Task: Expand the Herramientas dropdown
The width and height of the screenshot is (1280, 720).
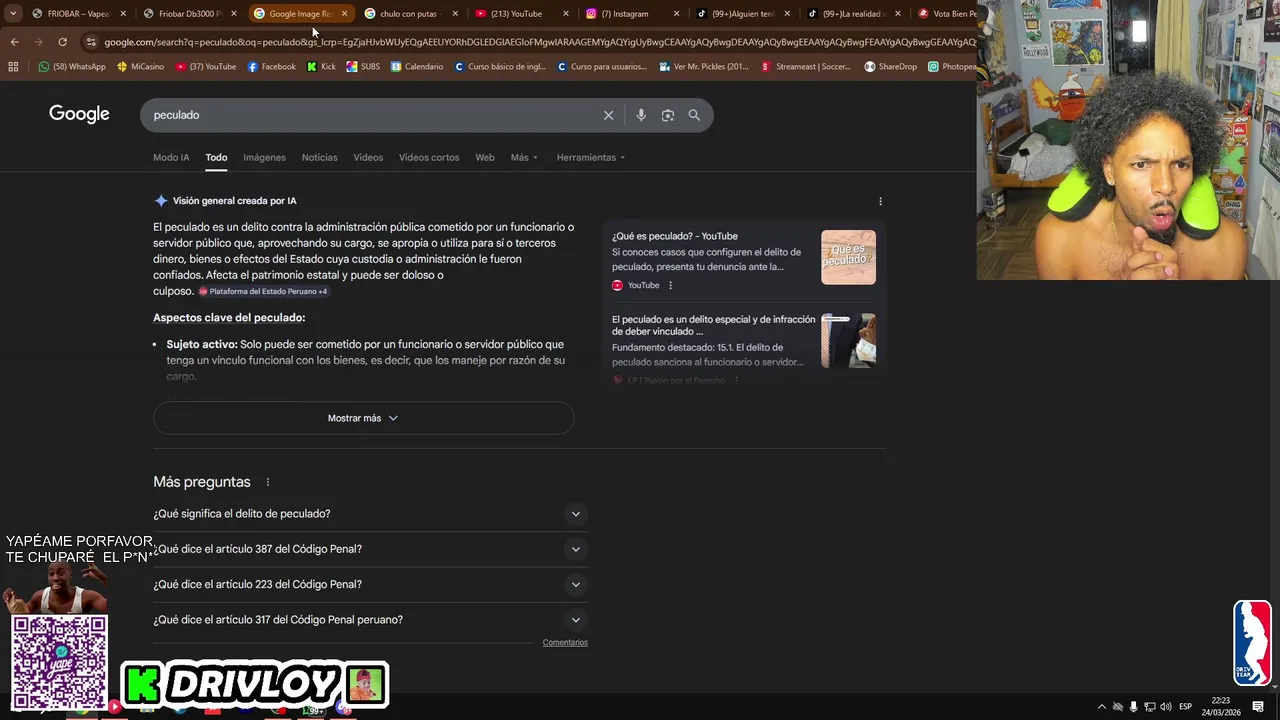Action: 591,157
